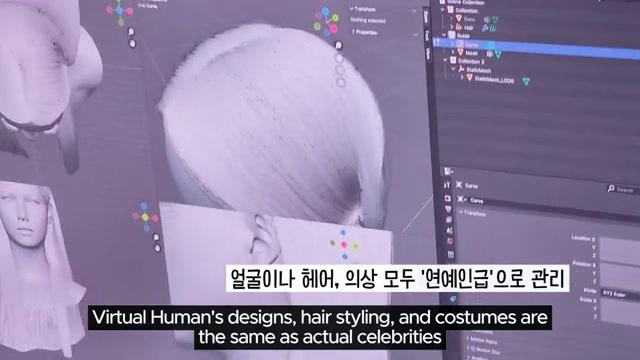Click the Search field in Properties editor
640x360 pixels.
(x=623, y=189)
